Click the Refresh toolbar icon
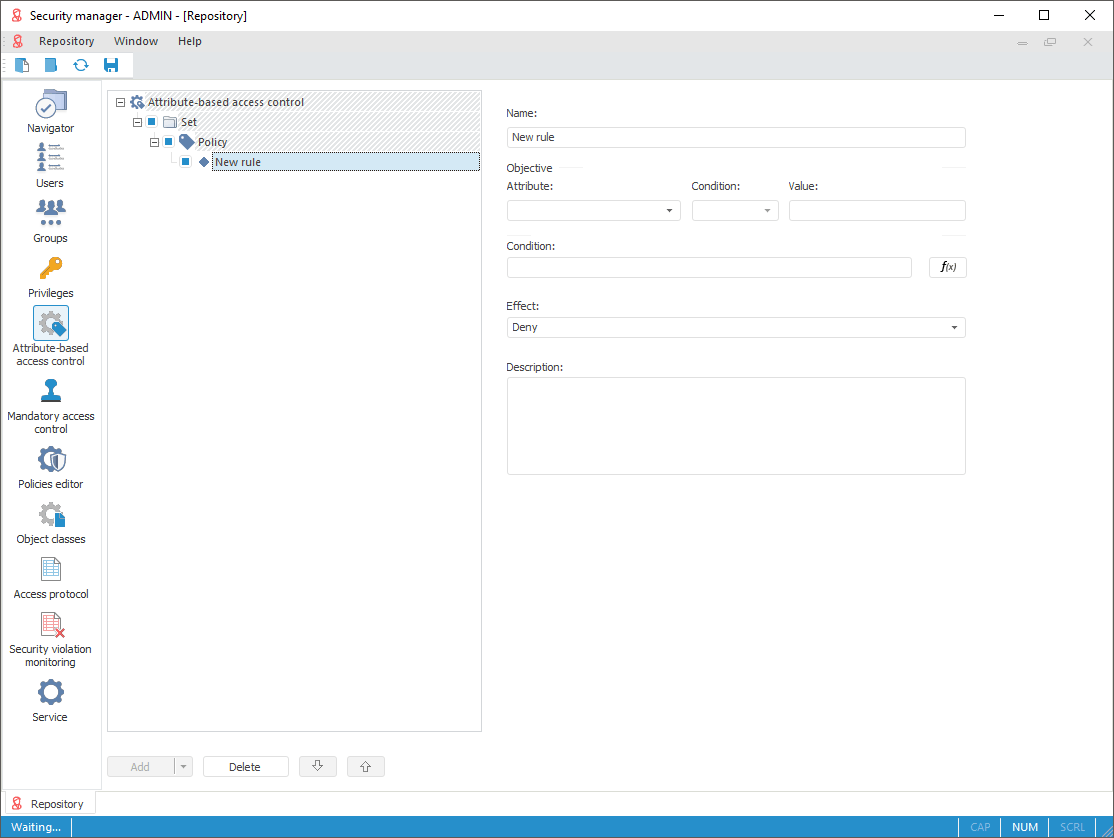 [x=81, y=65]
